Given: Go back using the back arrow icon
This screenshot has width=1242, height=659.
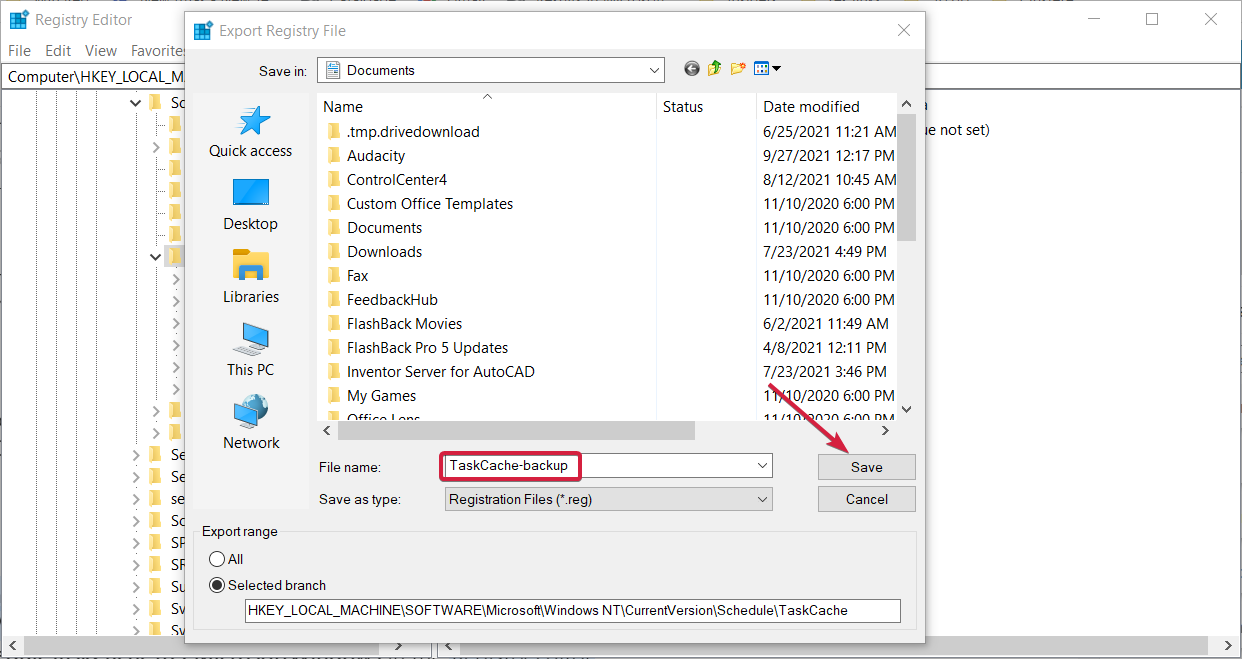Looking at the screenshot, I should 692,69.
